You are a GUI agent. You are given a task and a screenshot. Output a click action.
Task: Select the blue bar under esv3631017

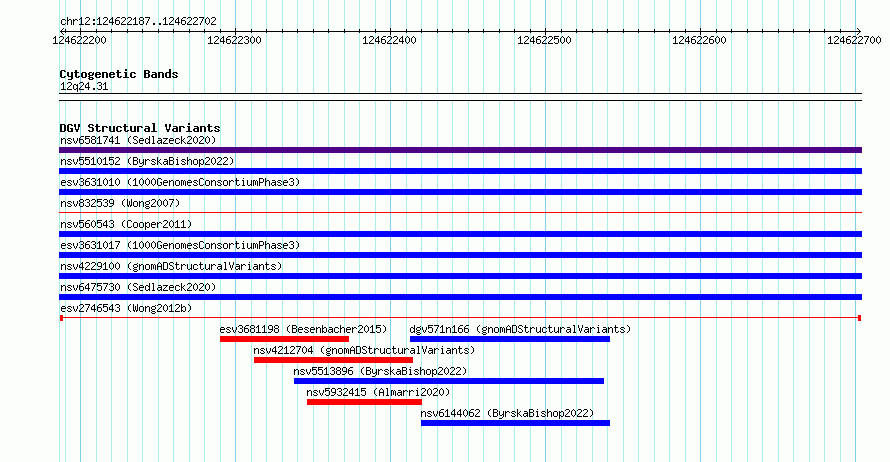[460, 255]
